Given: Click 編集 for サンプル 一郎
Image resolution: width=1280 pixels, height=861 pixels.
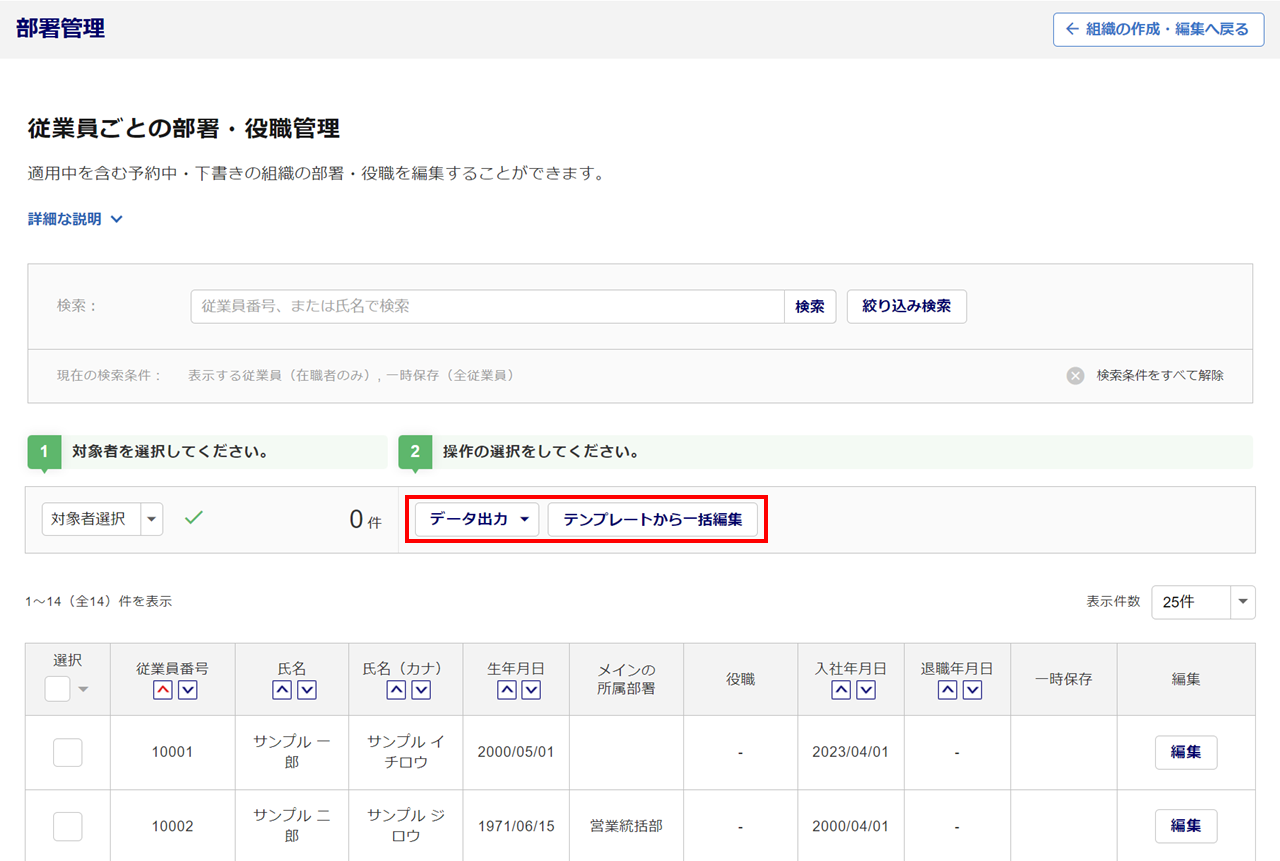Looking at the screenshot, I should pyautogui.click(x=1186, y=752).
